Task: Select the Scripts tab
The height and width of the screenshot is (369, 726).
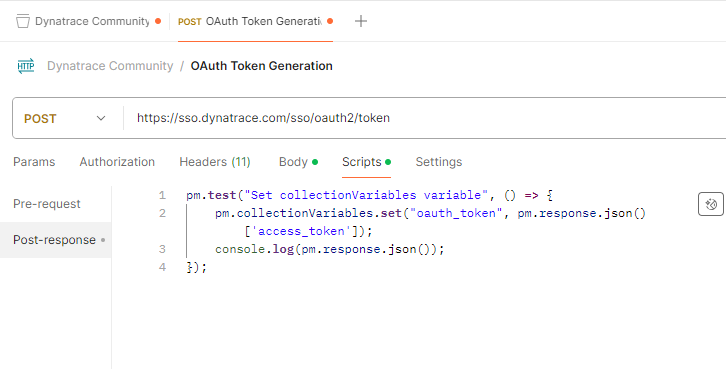Action: point(366,162)
